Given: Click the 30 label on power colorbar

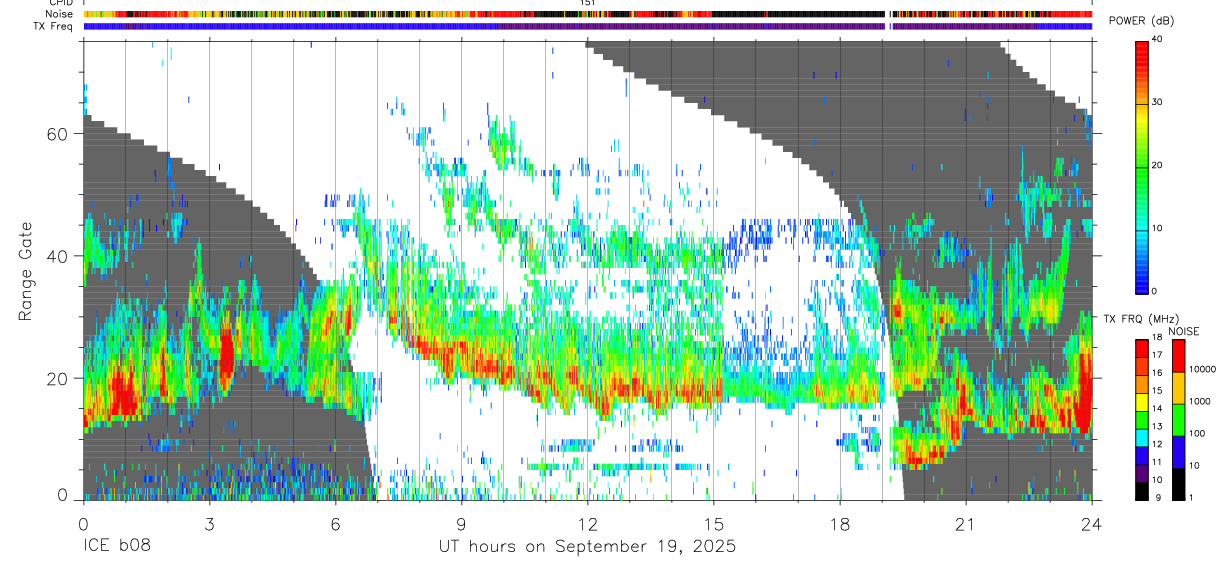Looking at the screenshot, I should point(1157,102).
